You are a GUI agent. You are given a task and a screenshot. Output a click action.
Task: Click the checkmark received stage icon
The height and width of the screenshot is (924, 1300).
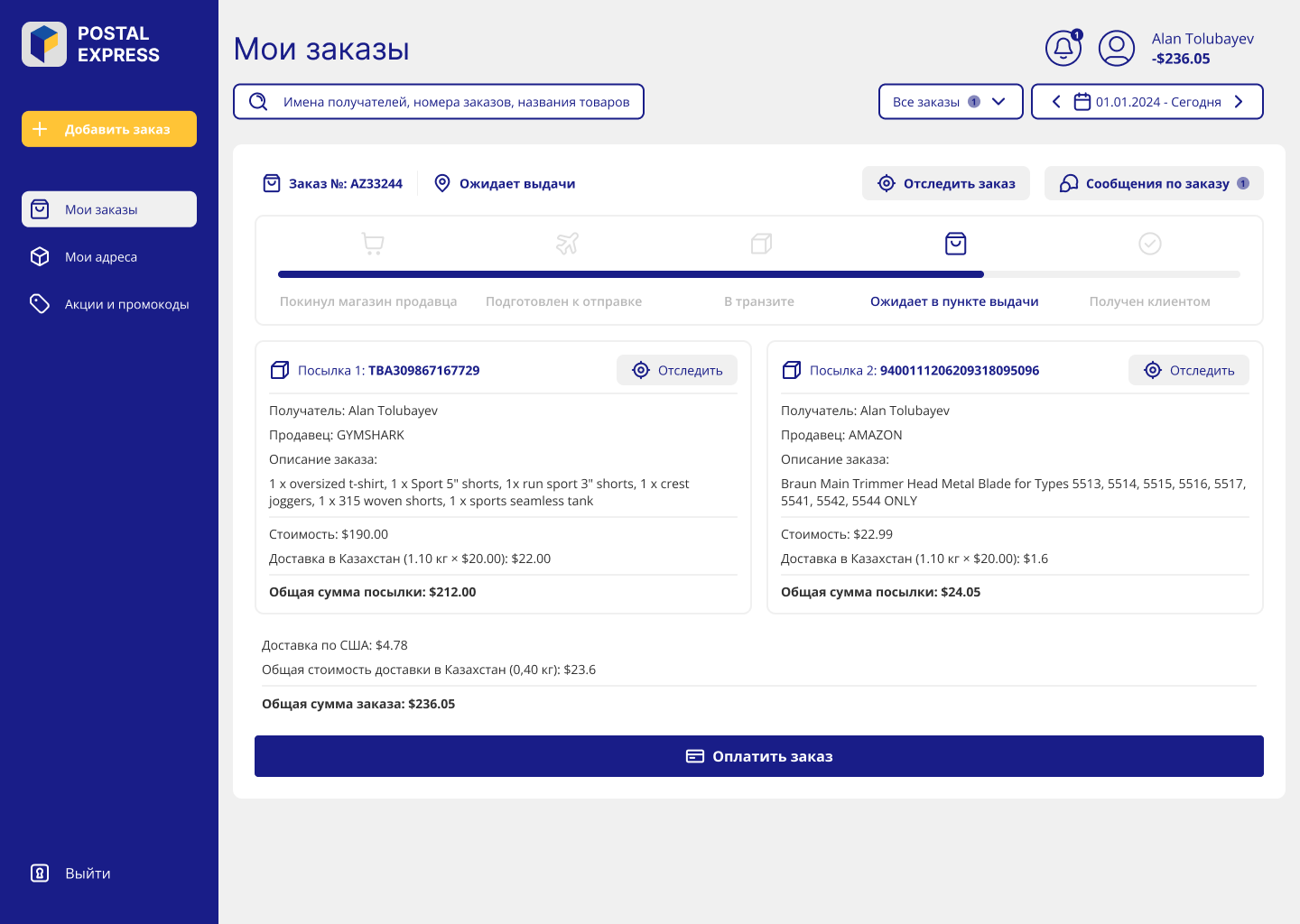click(1149, 244)
